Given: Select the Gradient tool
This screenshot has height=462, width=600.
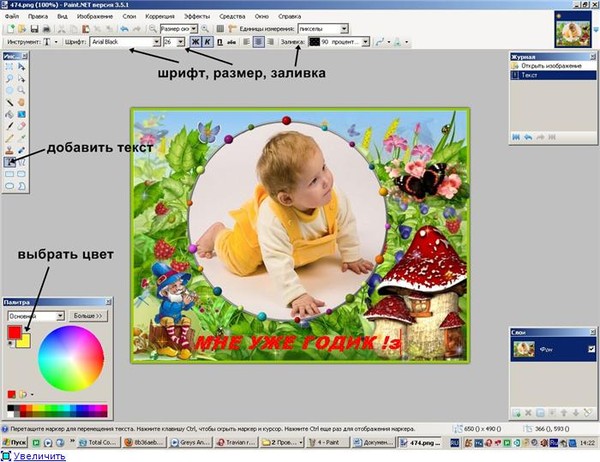Looking at the screenshot, I should coord(21,114).
